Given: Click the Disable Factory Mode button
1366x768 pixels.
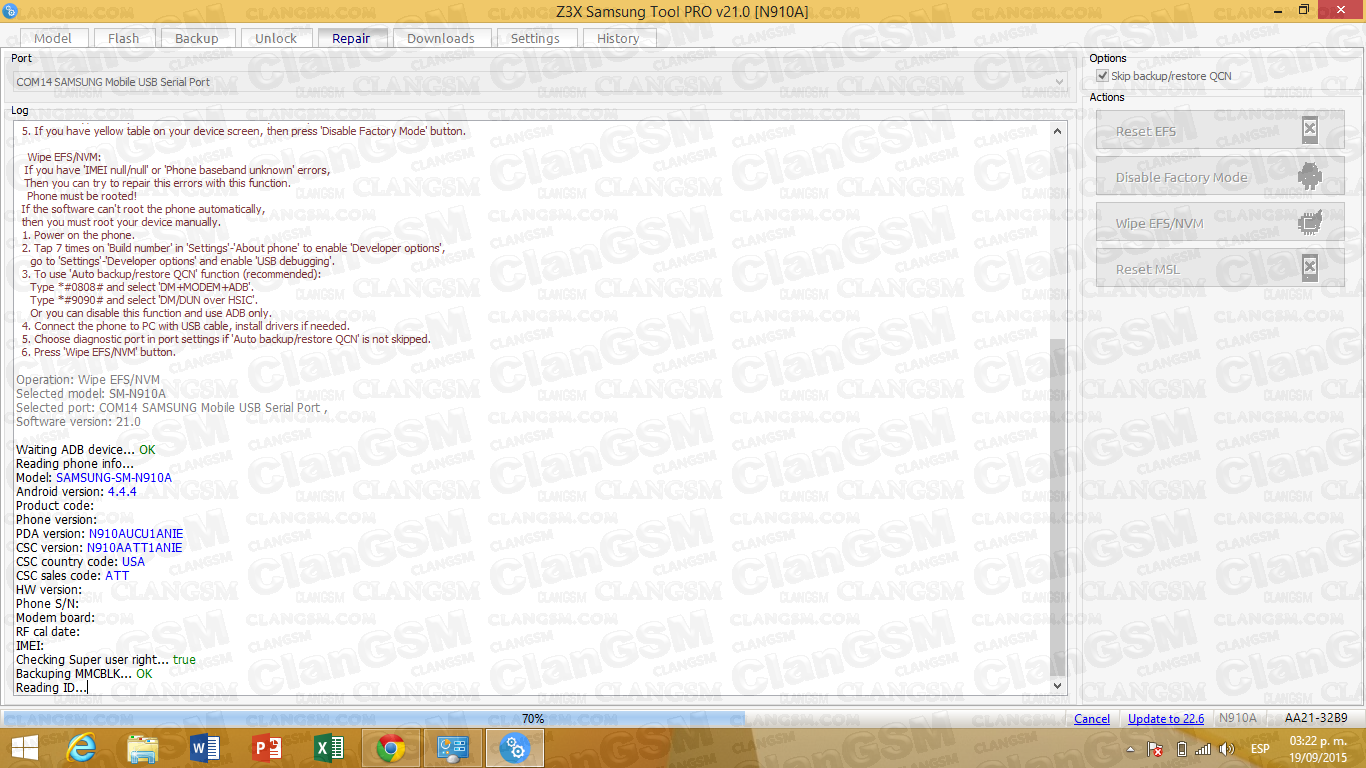Looking at the screenshot, I should (1220, 177).
